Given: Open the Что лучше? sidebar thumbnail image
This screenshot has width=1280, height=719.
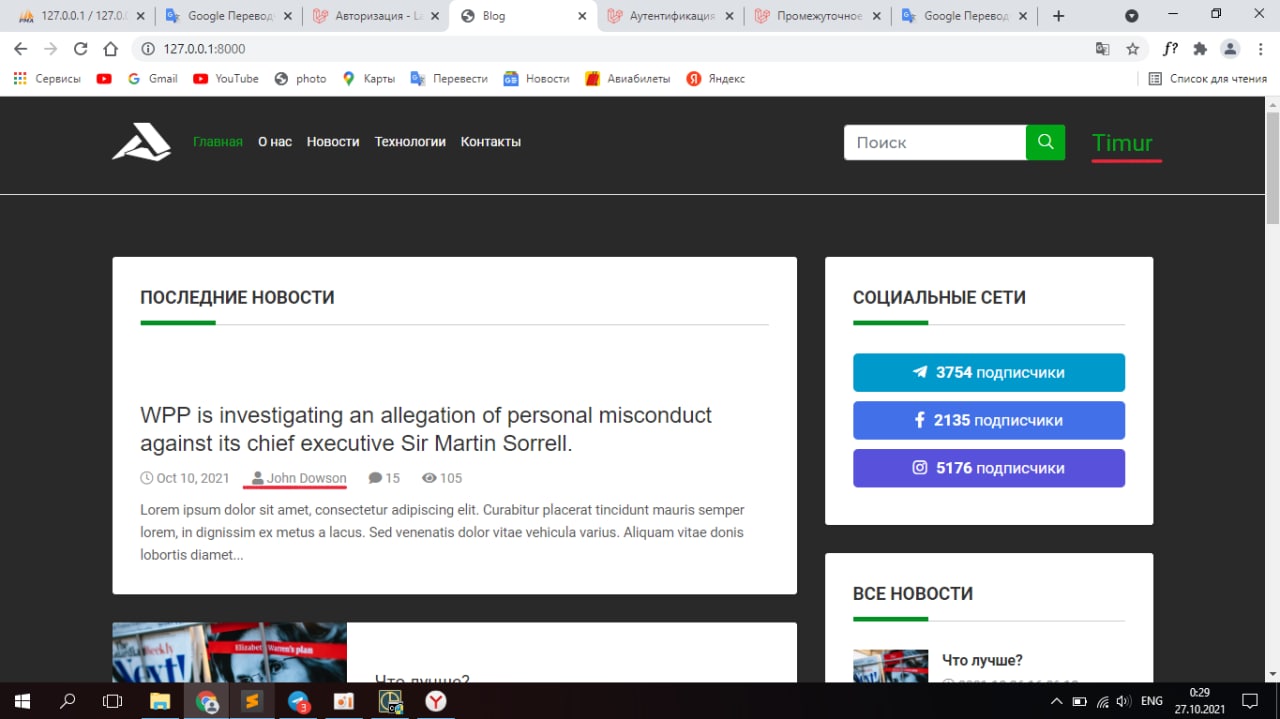Looking at the screenshot, I should (x=891, y=666).
